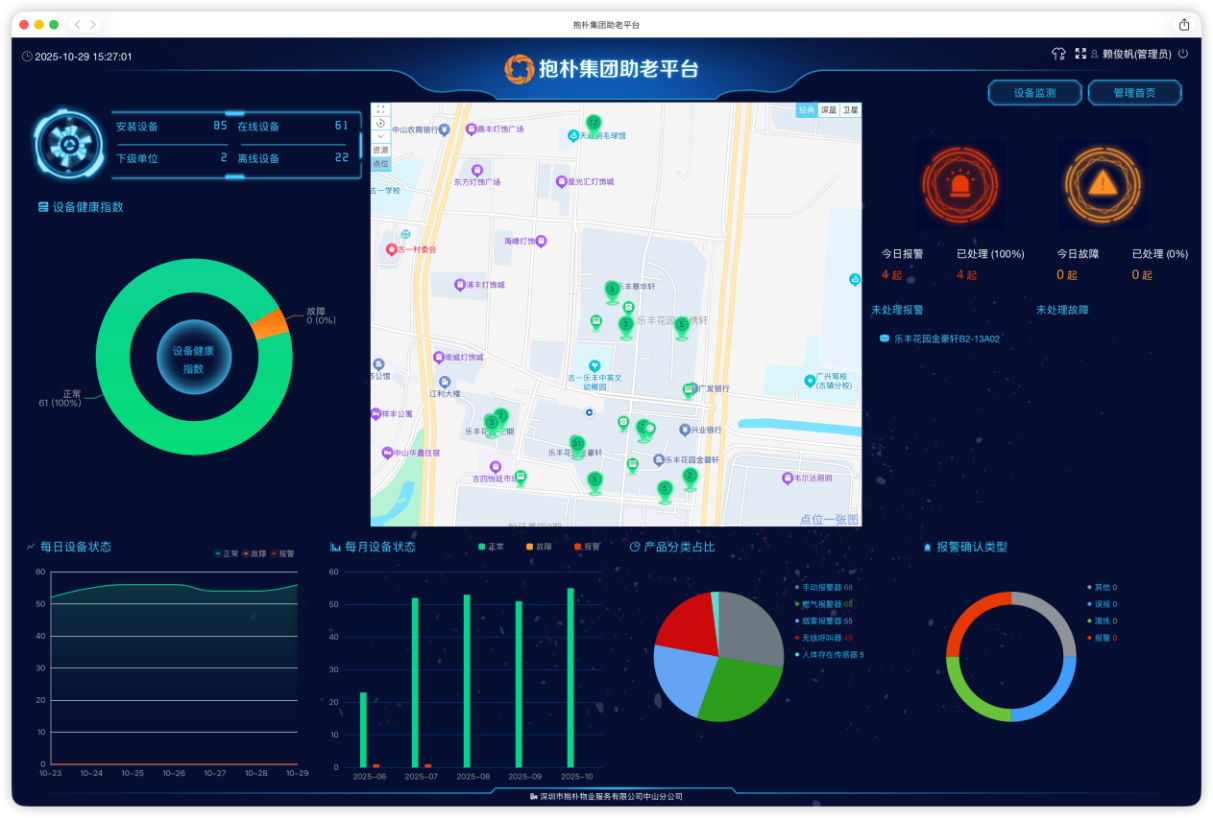The height and width of the screenshot is (818, 1213).
Task: Click the green cluster marker labeled 12
Action: coord(593,123)
